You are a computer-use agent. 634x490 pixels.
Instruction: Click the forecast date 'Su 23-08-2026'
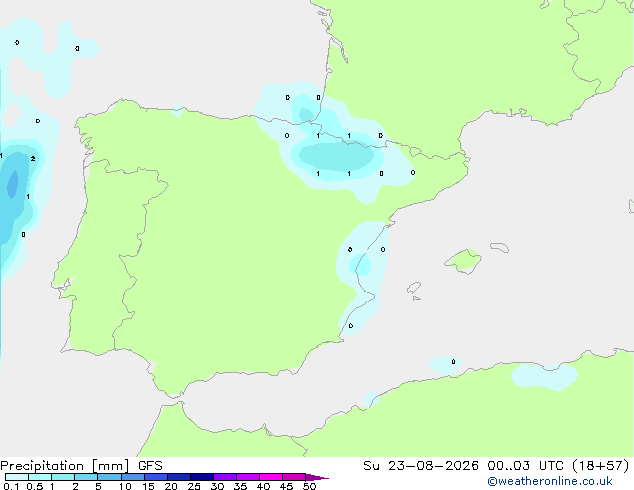click(421, 466)
